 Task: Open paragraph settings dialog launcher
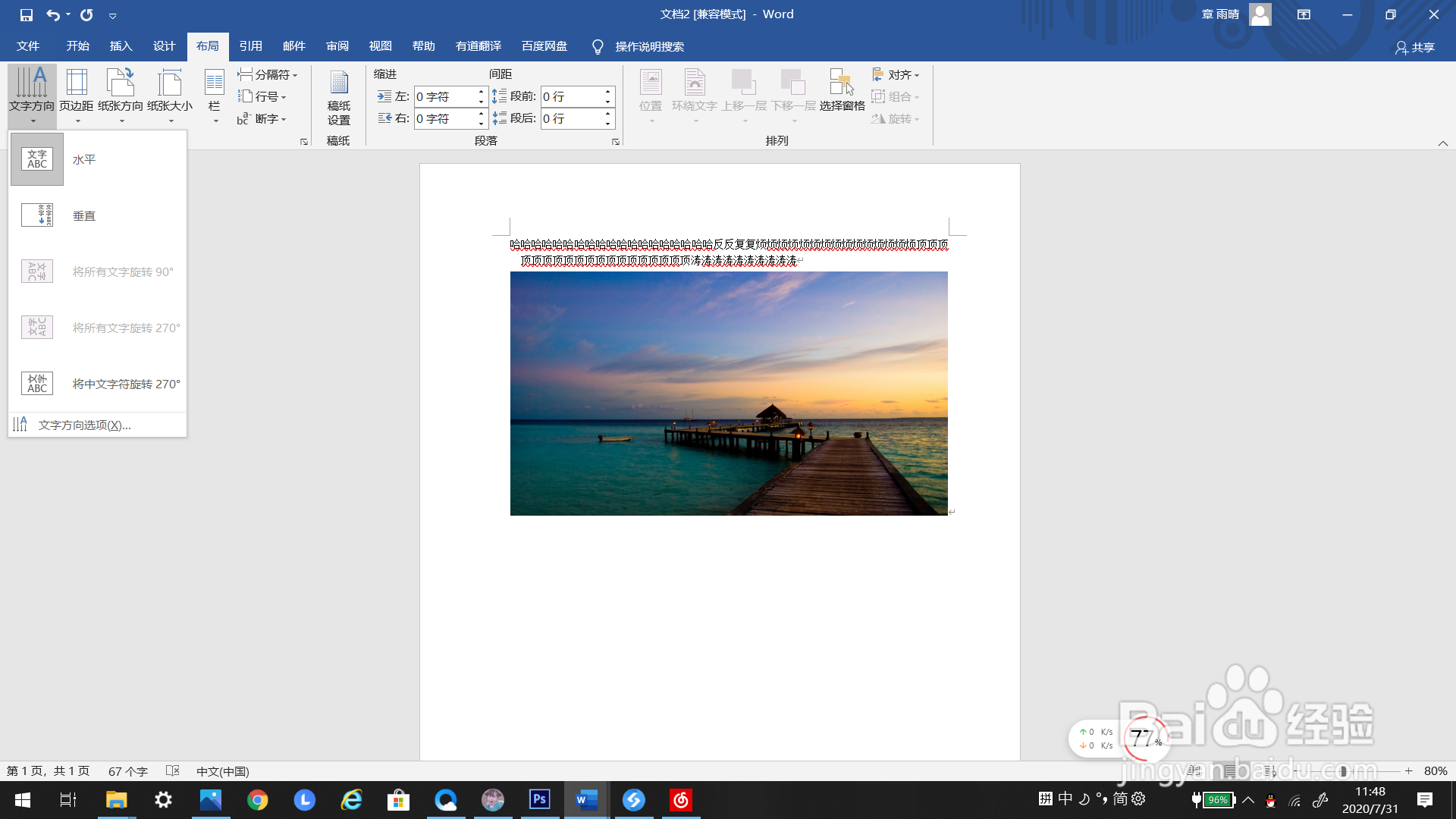click(x=616, y=142)
